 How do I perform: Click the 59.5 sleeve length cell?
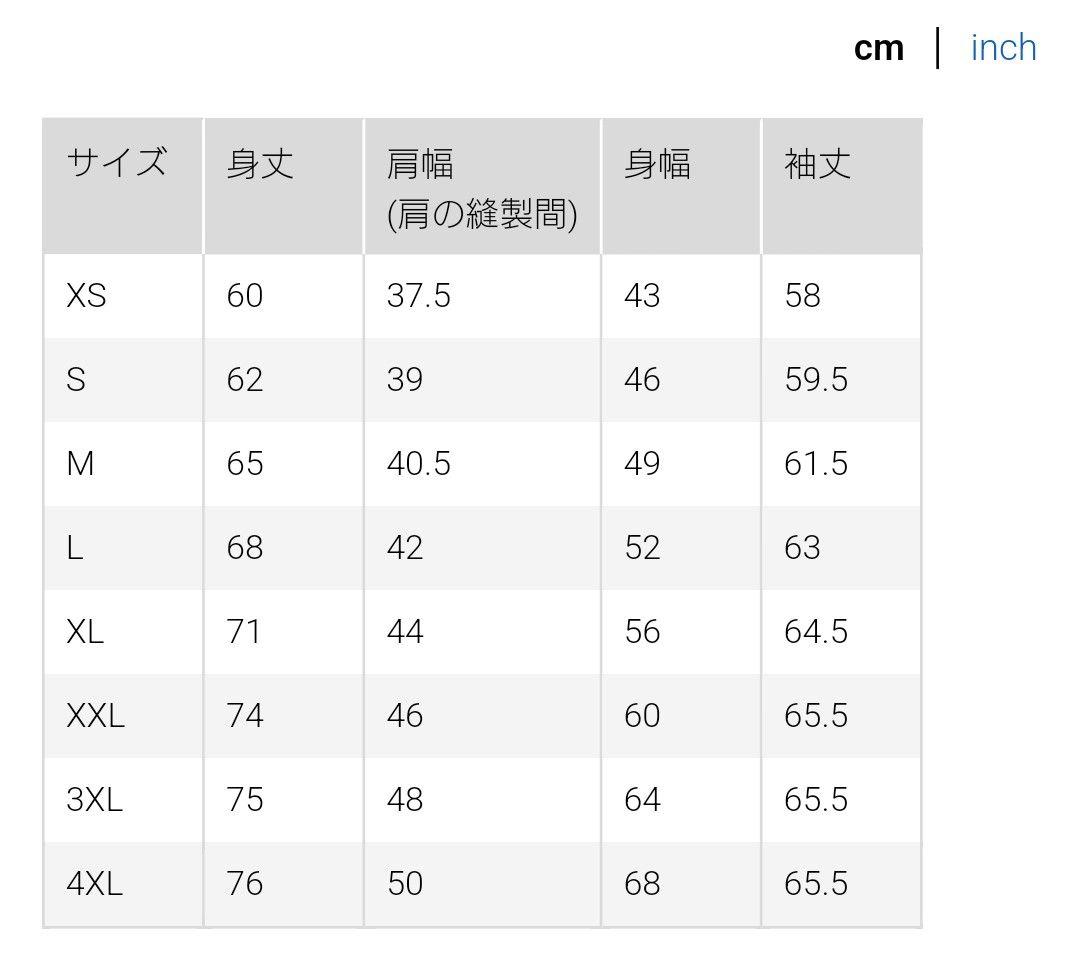pos(816,380)
